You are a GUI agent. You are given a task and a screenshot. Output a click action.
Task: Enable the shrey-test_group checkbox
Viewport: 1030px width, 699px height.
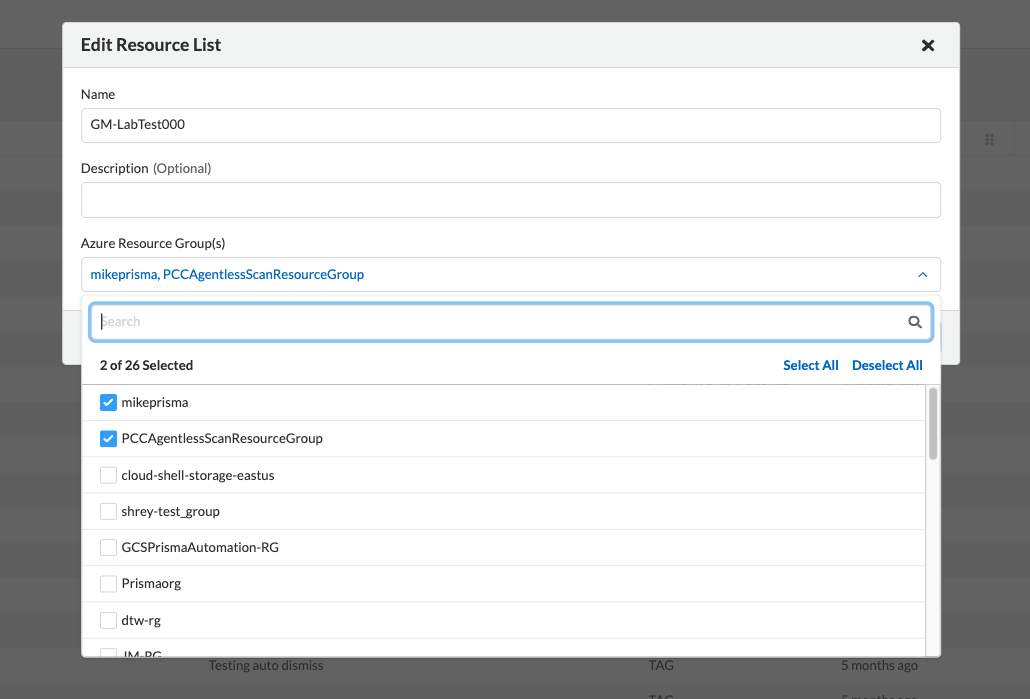pyautogui.click(x=109, y=511)
